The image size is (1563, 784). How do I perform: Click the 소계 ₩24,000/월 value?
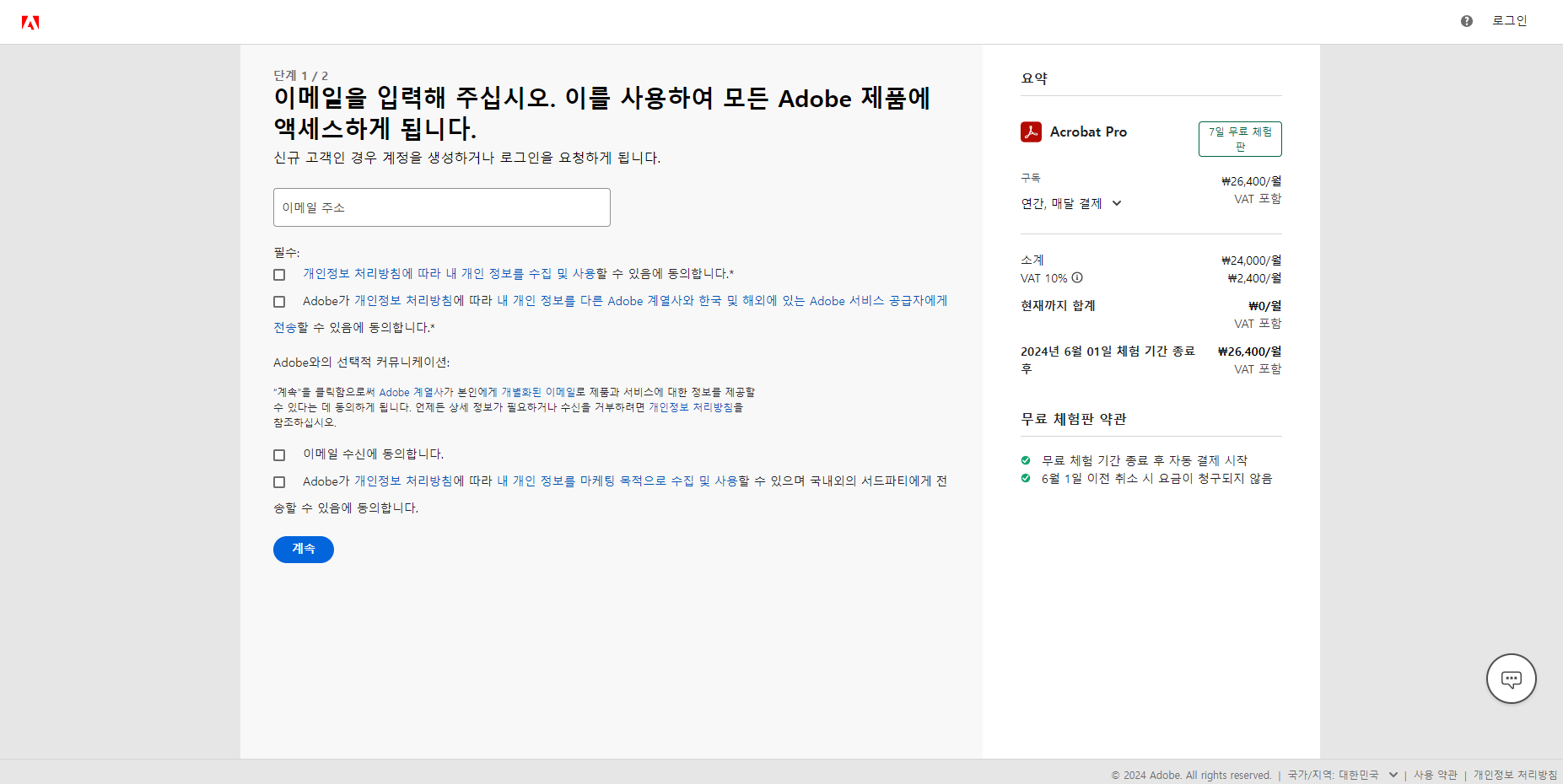point(1251,260)
